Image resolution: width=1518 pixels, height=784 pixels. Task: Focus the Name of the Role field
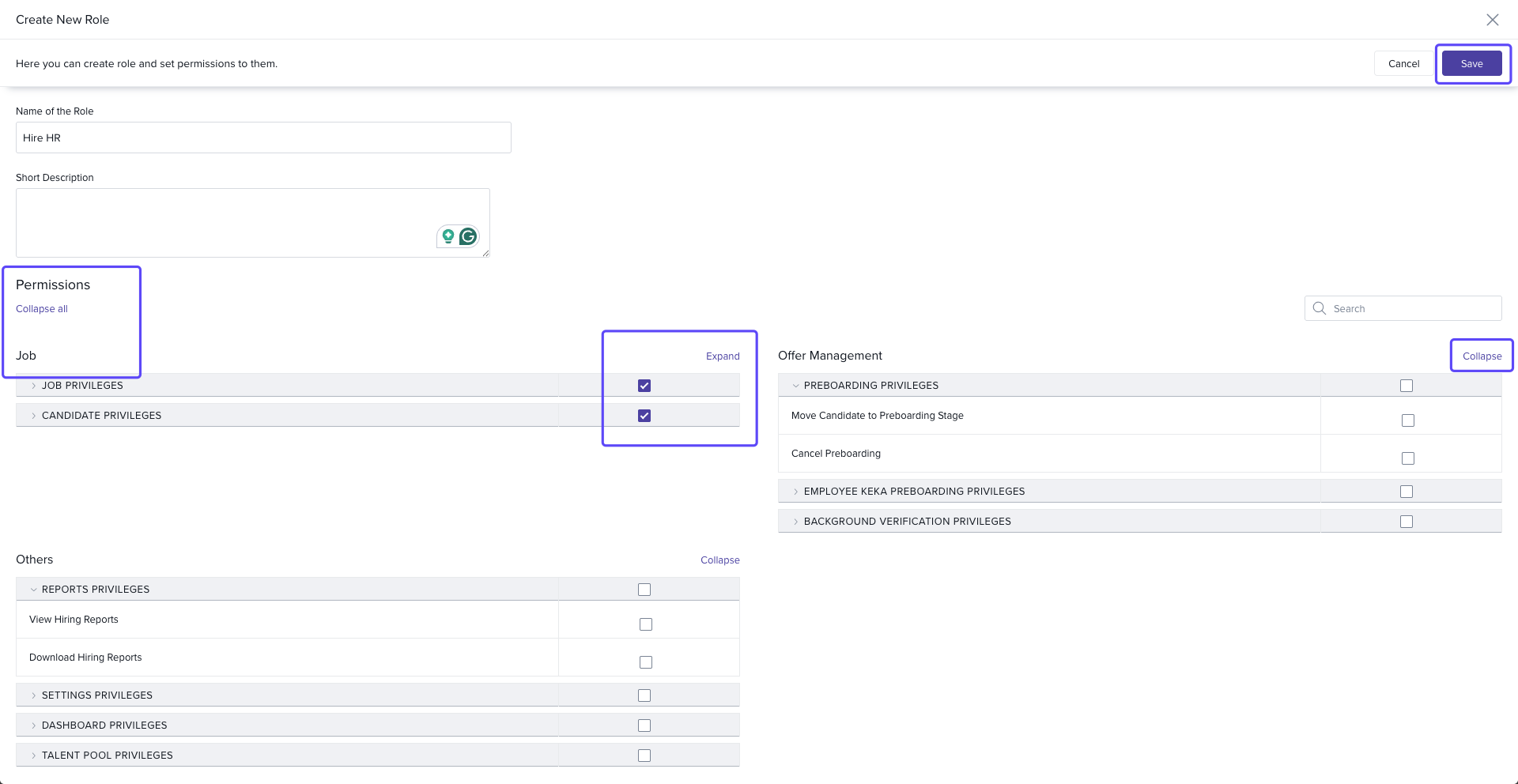tap(263, 138)
